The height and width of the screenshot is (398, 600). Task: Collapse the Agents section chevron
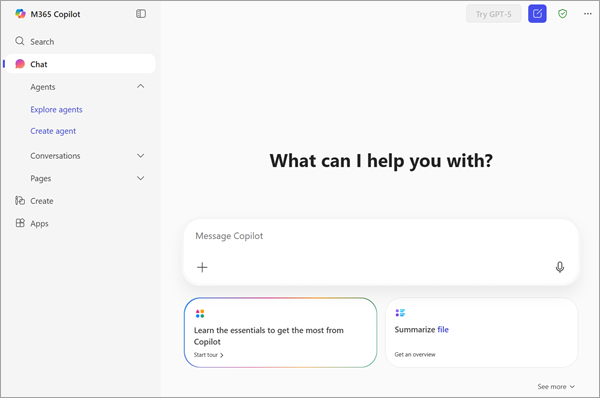pos(141,86)
